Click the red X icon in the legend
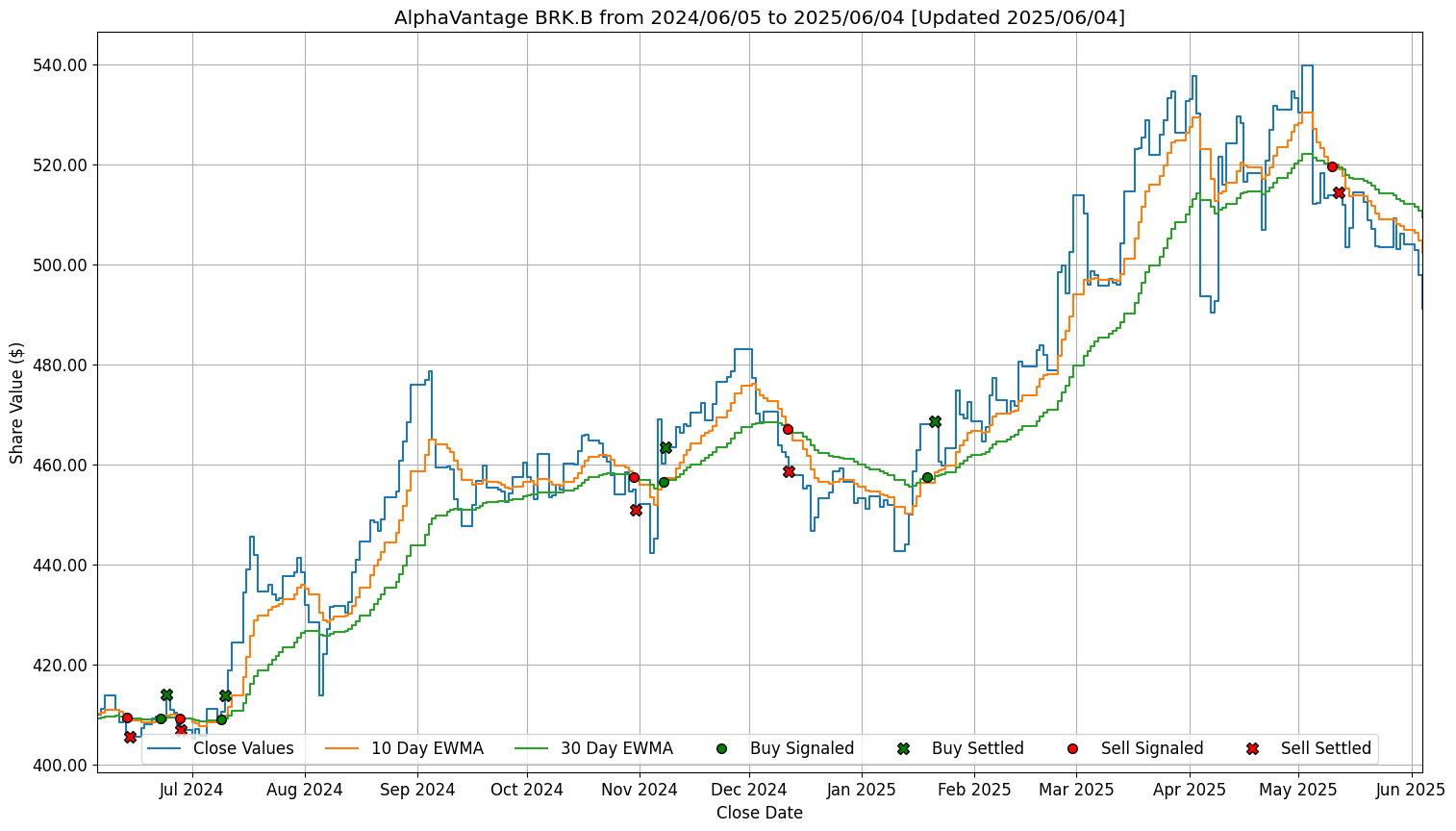Screen dimensions: 1456x831 pyautogui.click(x=1252, y=748)
